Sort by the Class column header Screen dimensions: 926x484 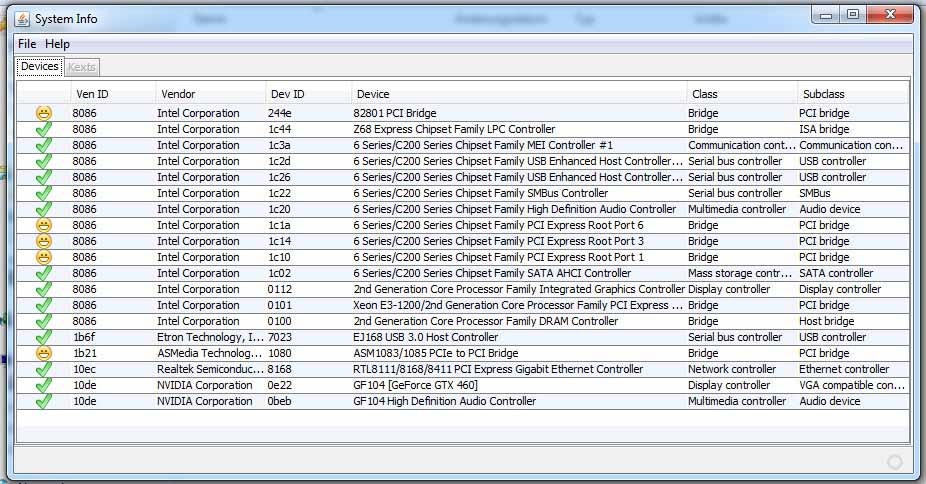[x=742, y=94]
